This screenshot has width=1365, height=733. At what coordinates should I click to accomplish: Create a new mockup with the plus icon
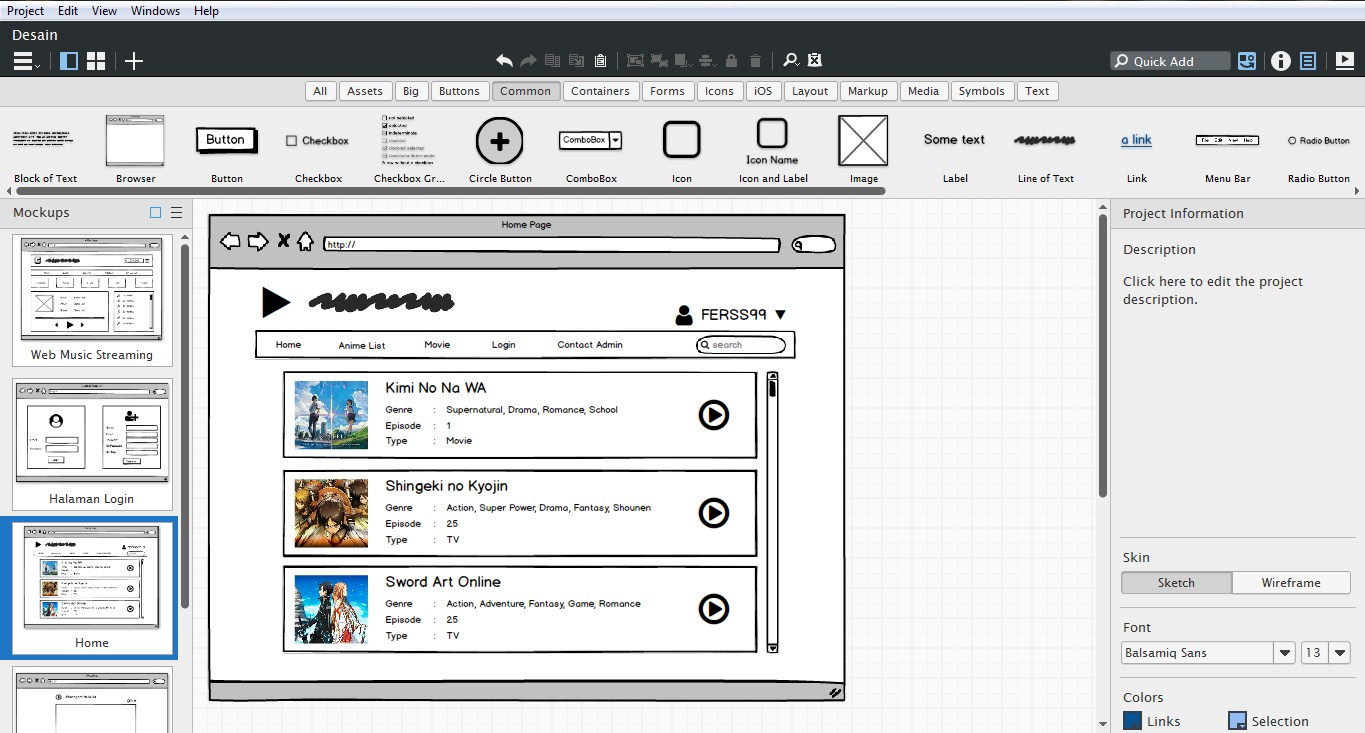tap(133, 60)
